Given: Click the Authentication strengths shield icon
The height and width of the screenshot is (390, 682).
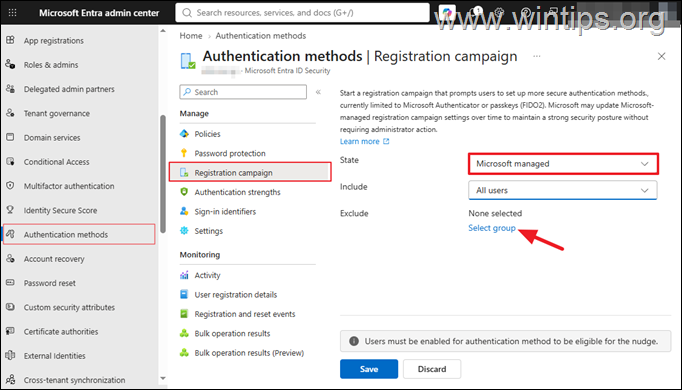Looking at the screenshot, I should click(x=184, y=192).
